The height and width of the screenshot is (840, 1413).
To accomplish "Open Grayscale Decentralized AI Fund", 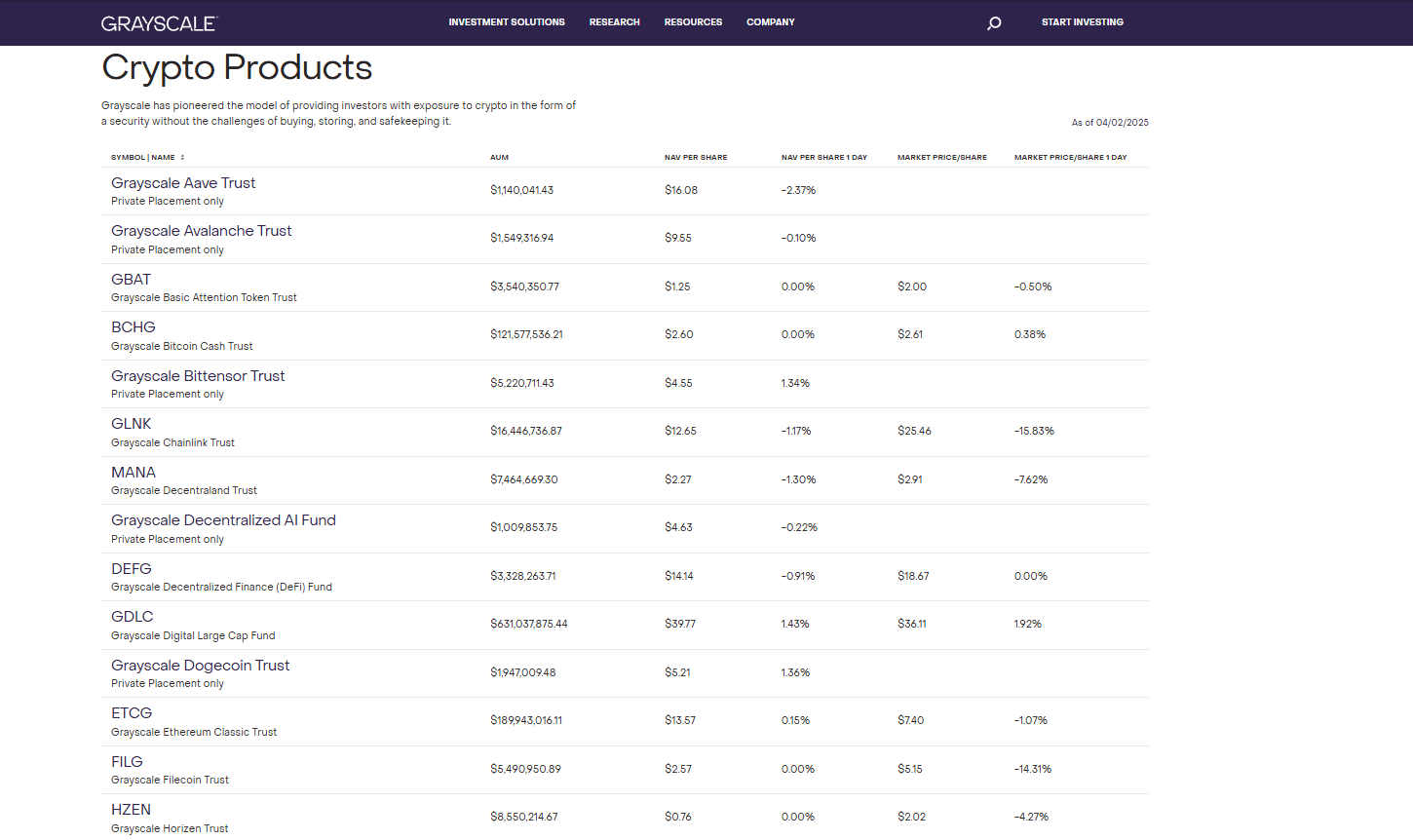I will pos(223,520).
